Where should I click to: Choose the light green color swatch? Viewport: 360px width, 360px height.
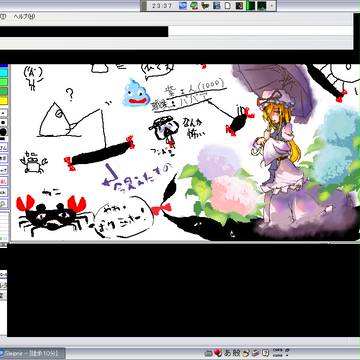coord(4,82)
